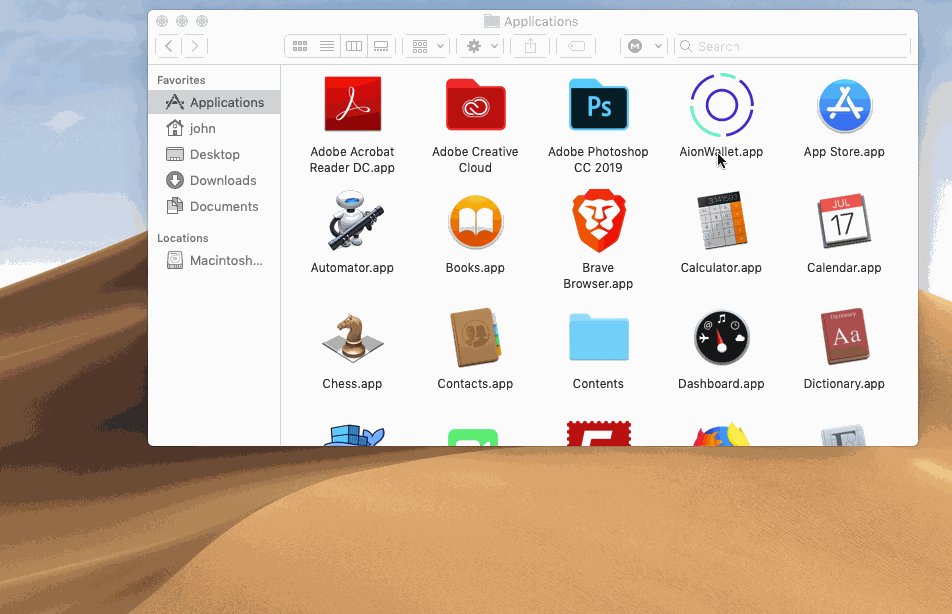Open the group-by arrangement dropdown
This screenshot has width=952, height=614.
tap(427, 46)
